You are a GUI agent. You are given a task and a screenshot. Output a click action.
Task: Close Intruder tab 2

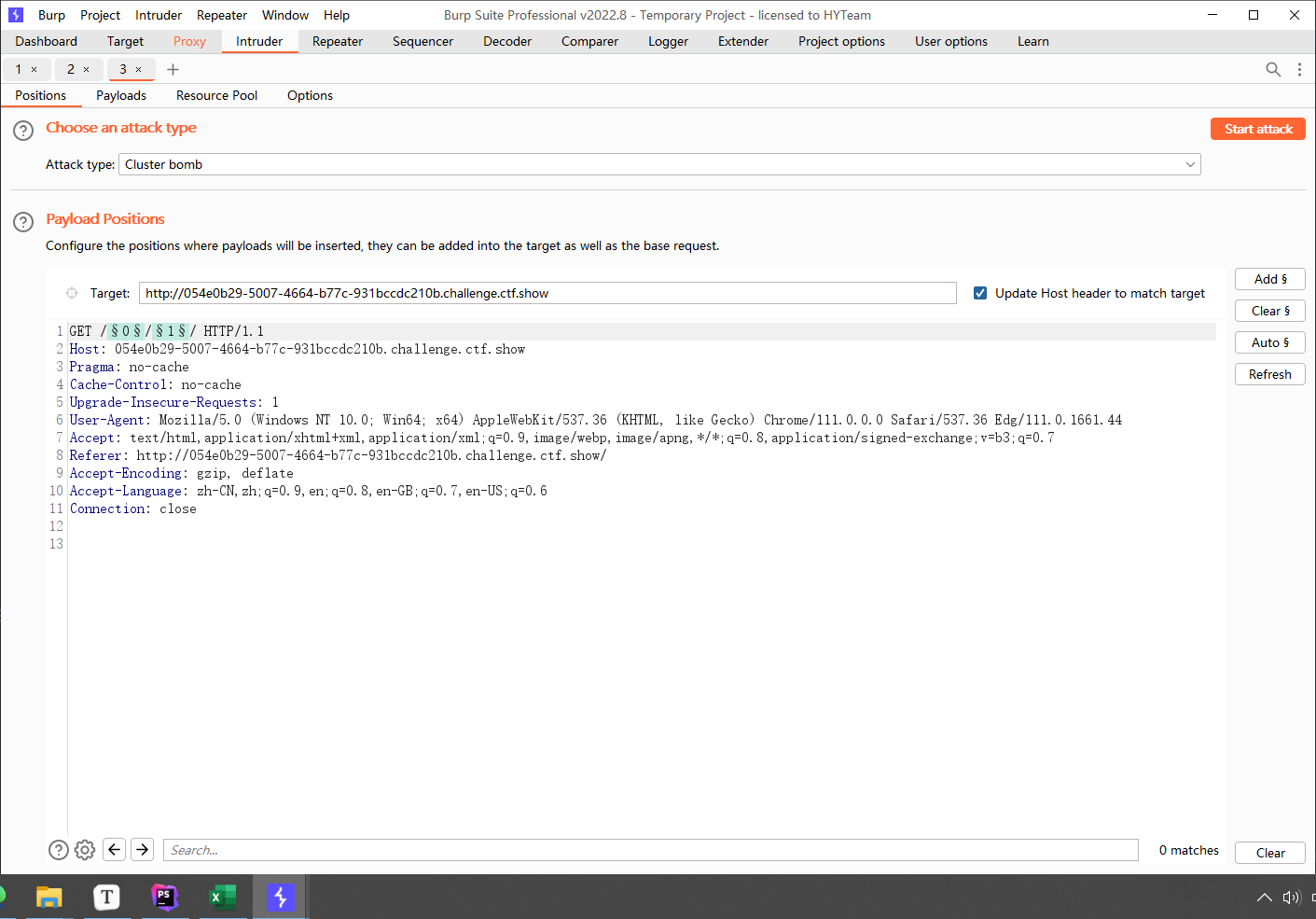[x=87, y=69]
